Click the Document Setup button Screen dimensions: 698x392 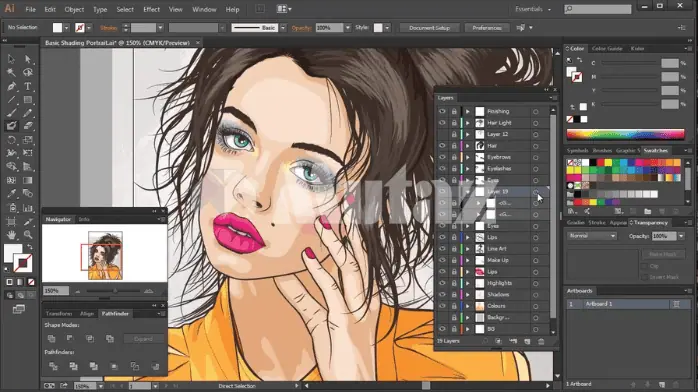click(x=429, y=28)
